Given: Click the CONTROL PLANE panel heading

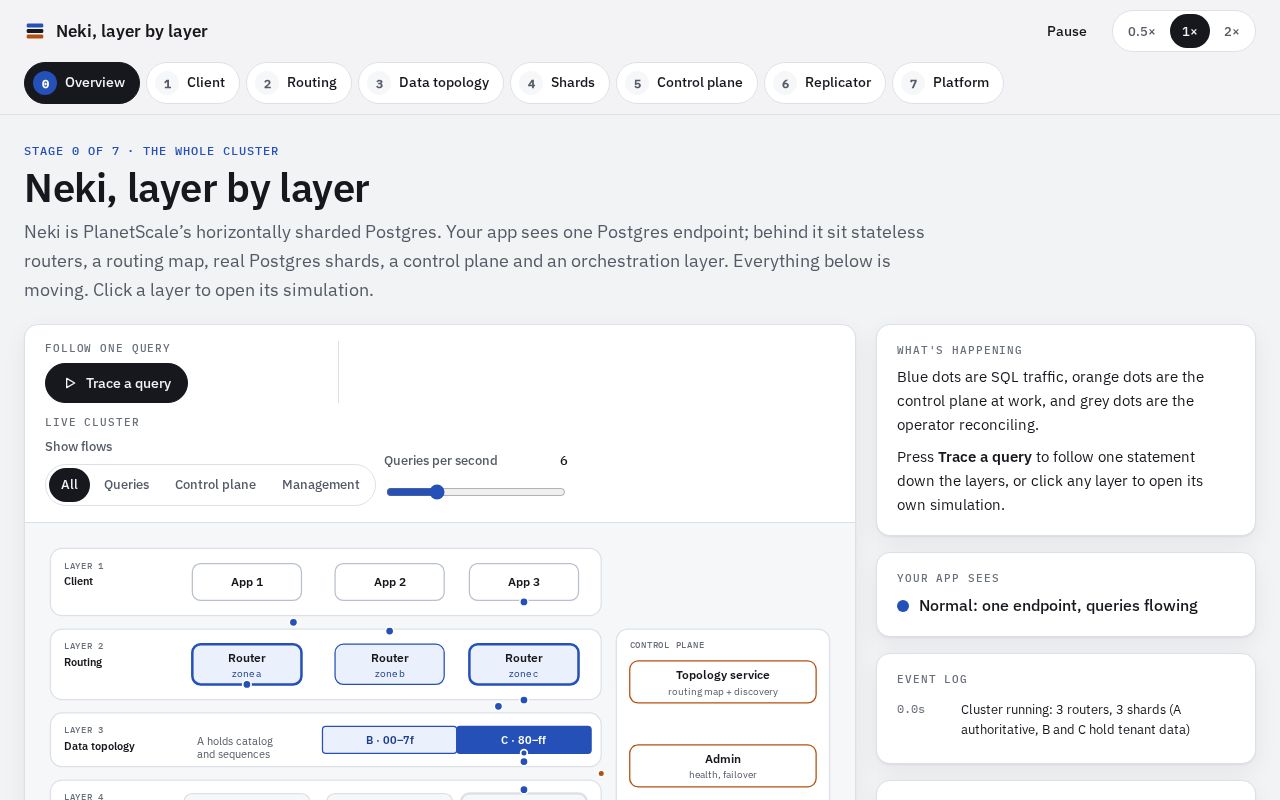Looking at the screenshot, I should tap(667, 646).
